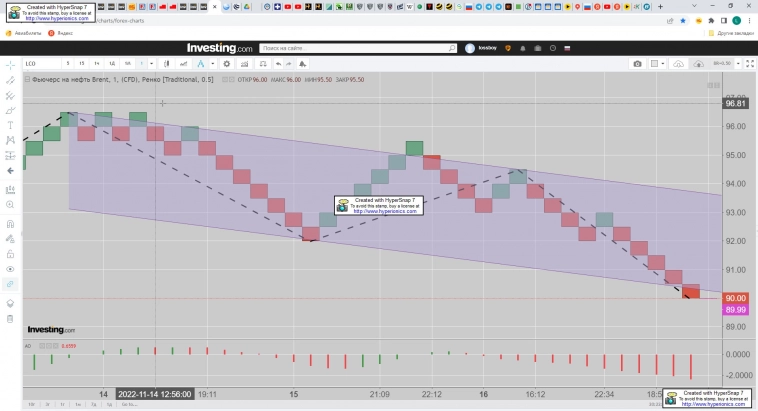The width and height of the screenshot is (758, 411).
Task: Change site language with the flag
Action: [567, 48]
